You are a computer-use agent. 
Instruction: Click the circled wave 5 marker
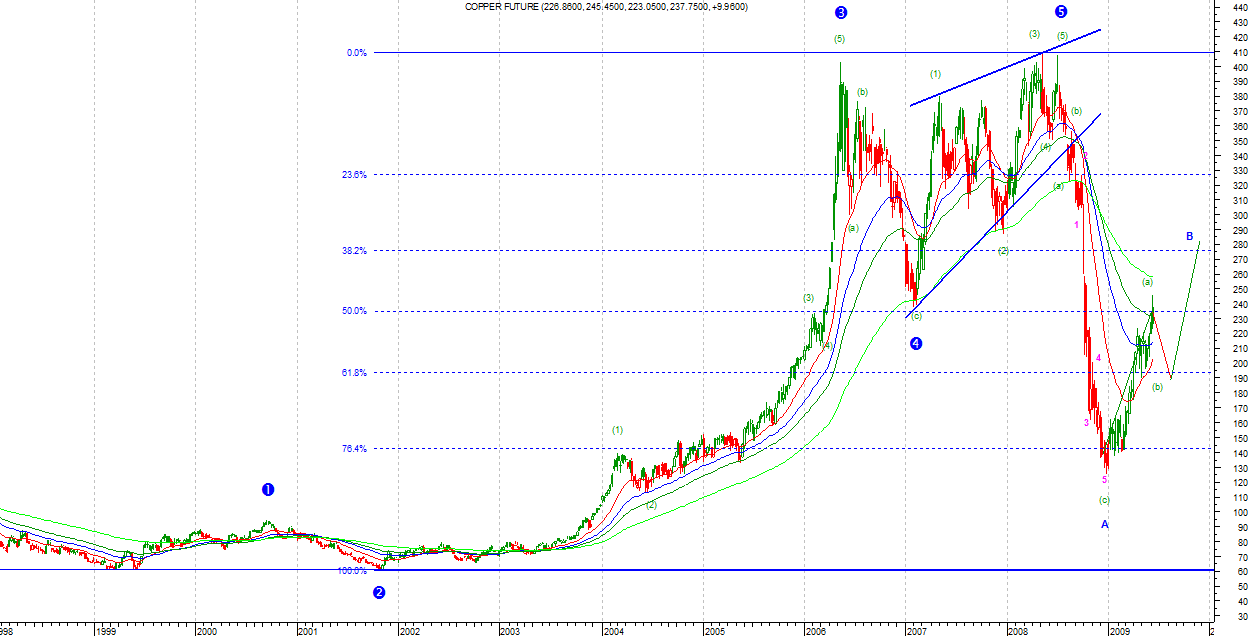[x=1061, y=12]
